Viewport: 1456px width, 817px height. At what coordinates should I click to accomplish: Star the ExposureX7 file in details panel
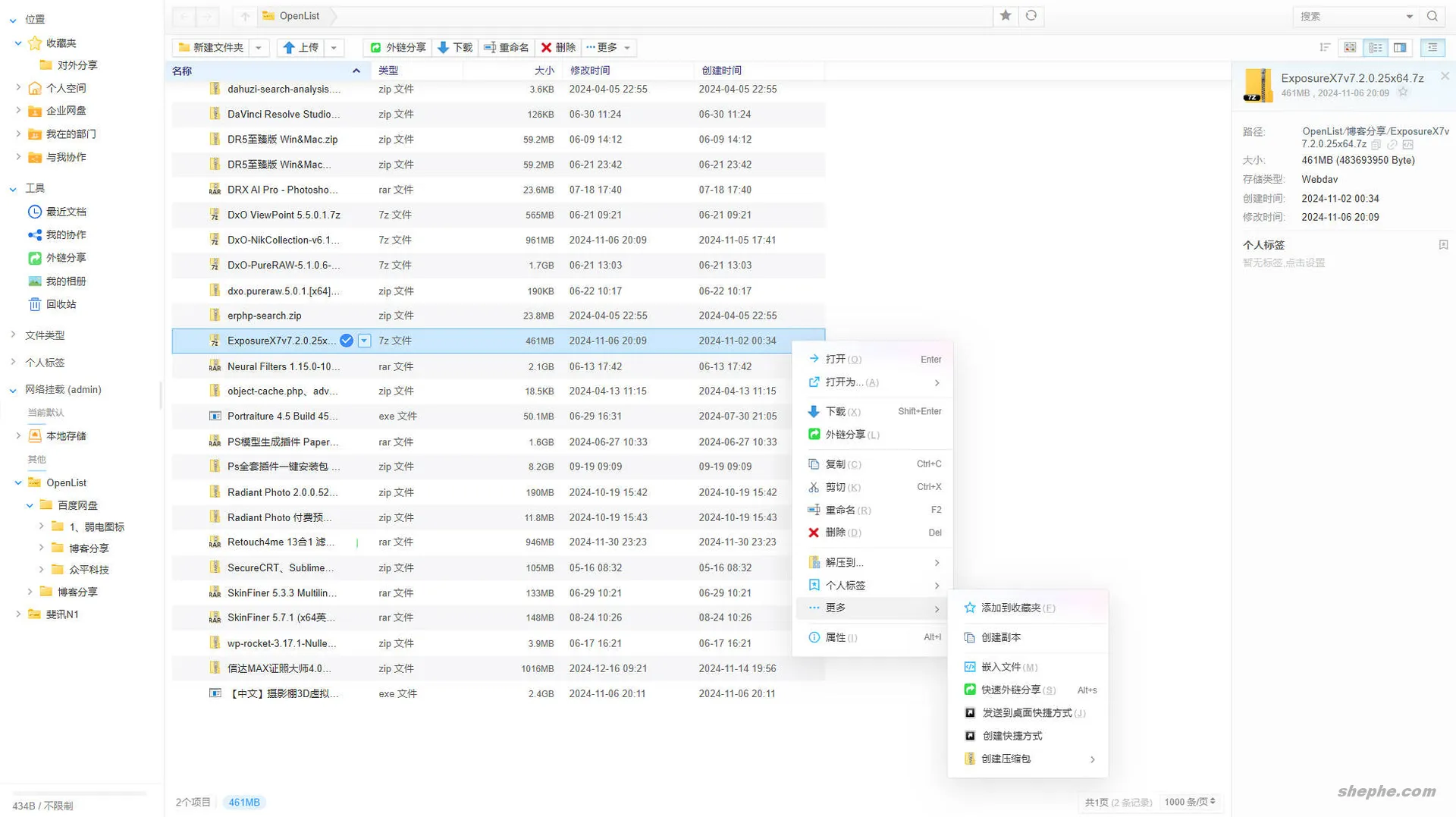point(1403,93)
